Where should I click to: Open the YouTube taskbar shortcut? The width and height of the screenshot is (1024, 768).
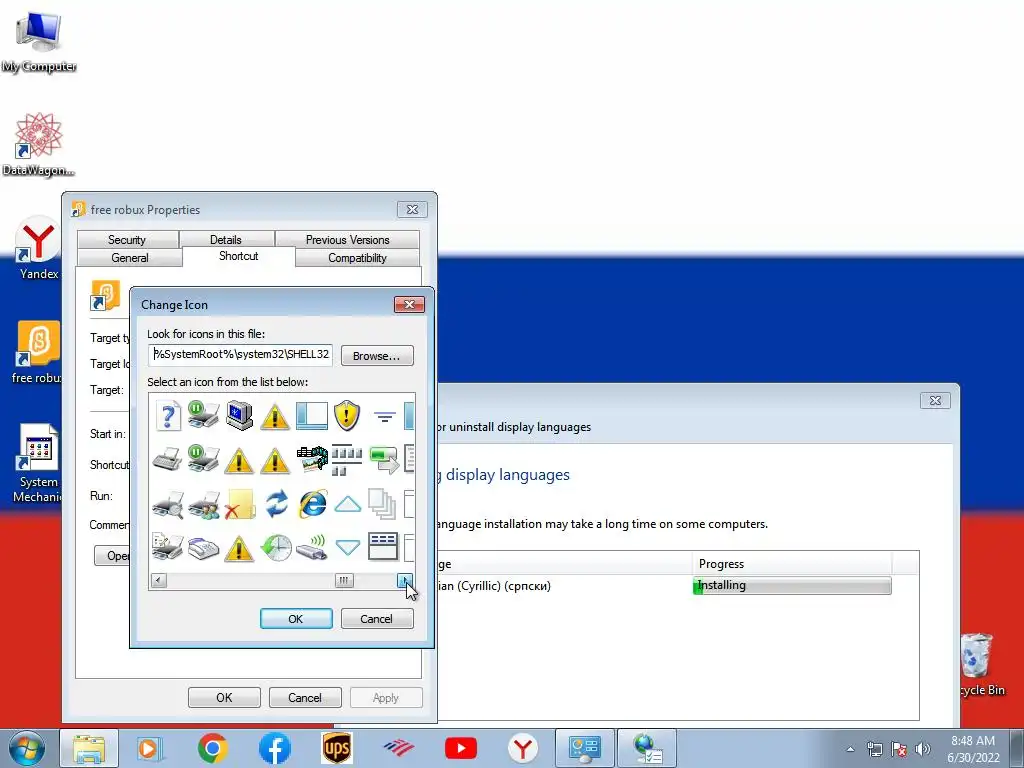(x=460, y=748)
